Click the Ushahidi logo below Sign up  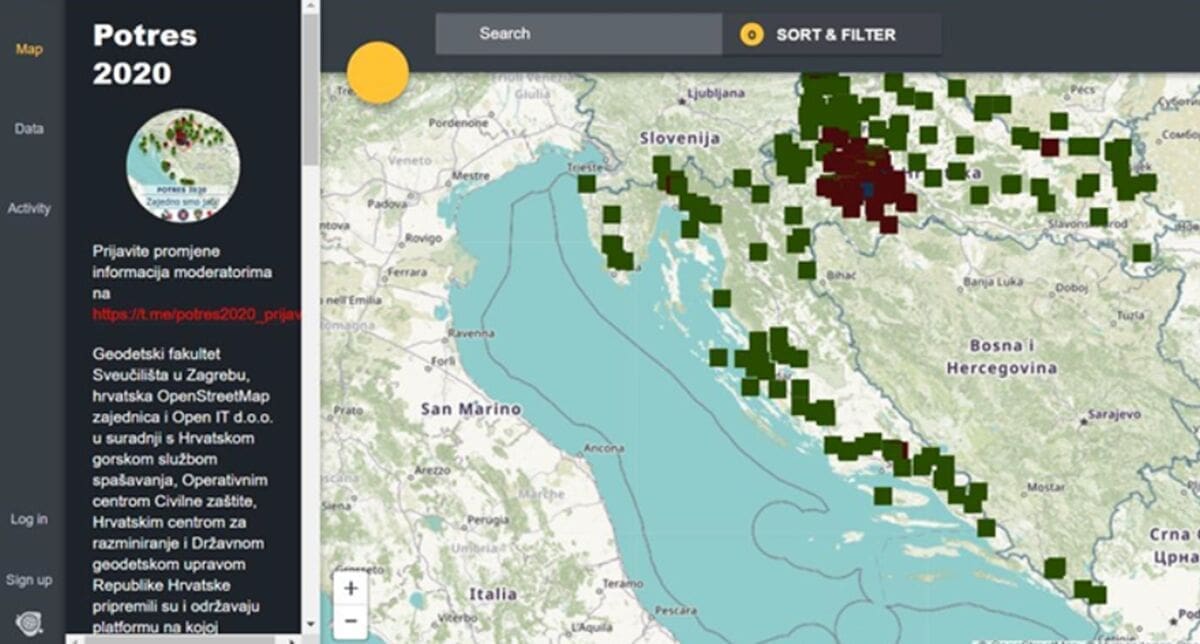pos(29,623)
